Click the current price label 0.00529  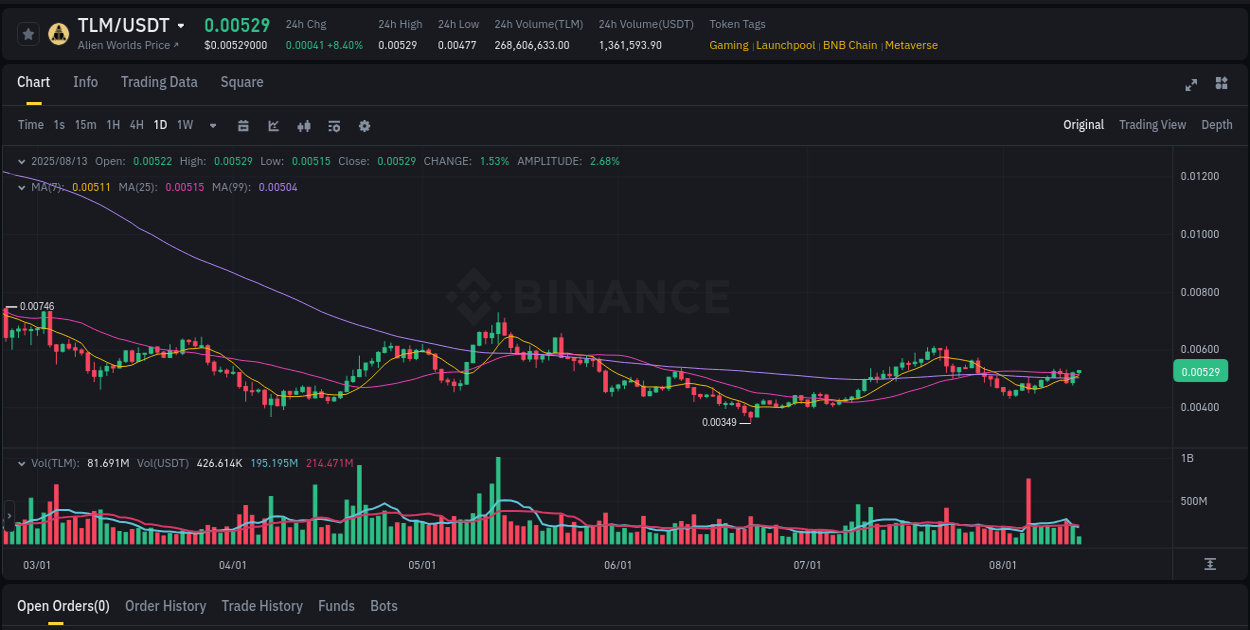(1200, 371)
